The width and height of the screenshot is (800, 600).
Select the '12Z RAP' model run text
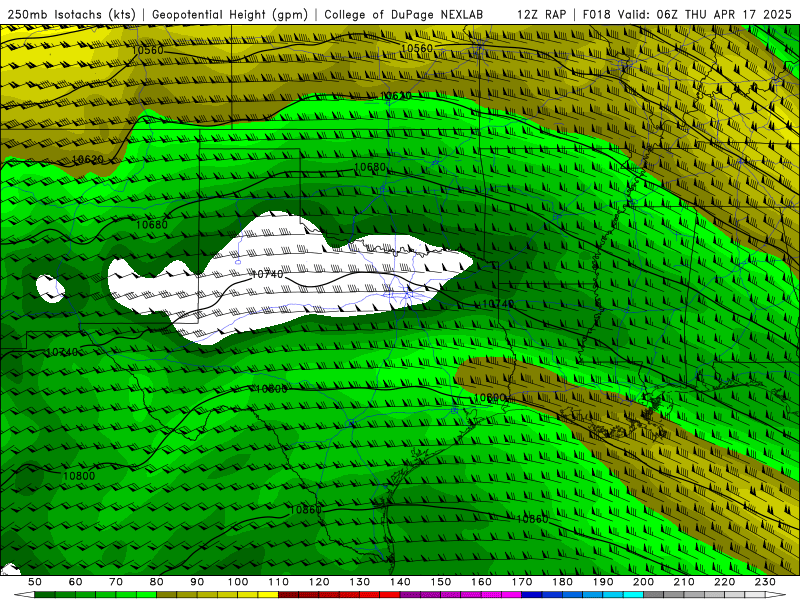tap(541, 14)
